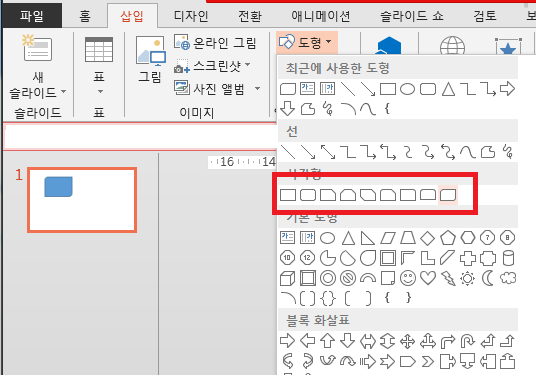536x379 pixels.
Task: Click the 표 table grid icon
Action: (99, 50)
